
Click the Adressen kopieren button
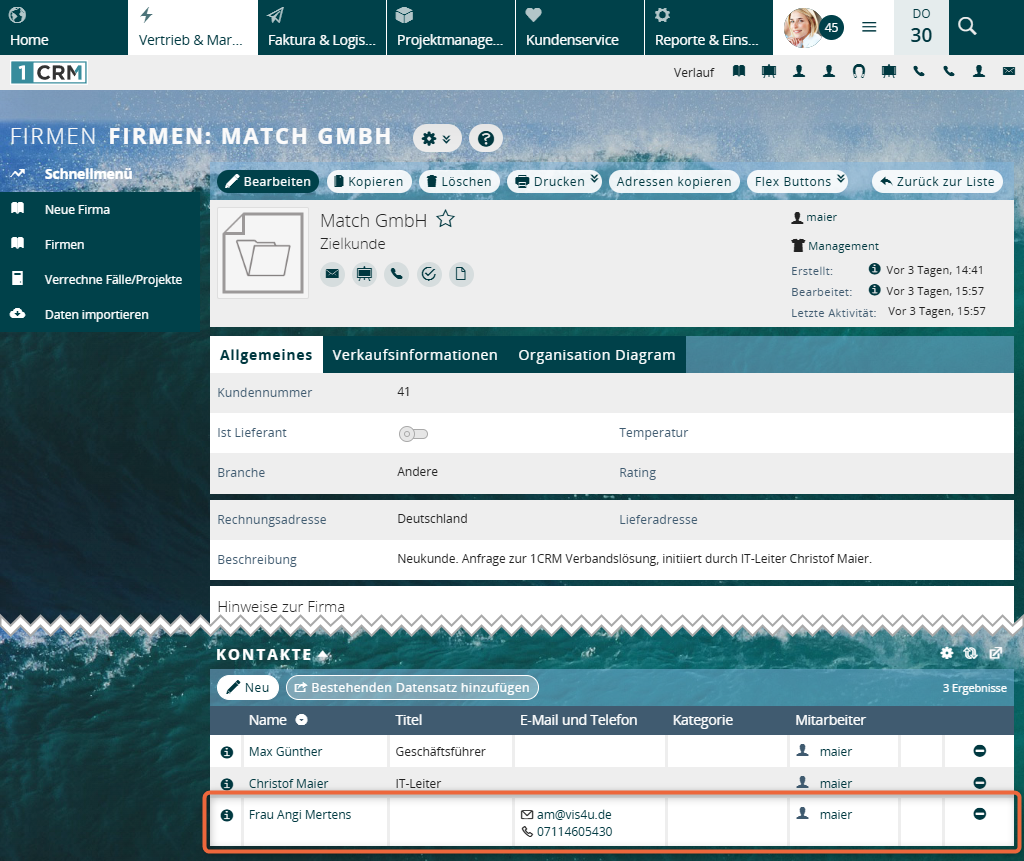[674, 182]
